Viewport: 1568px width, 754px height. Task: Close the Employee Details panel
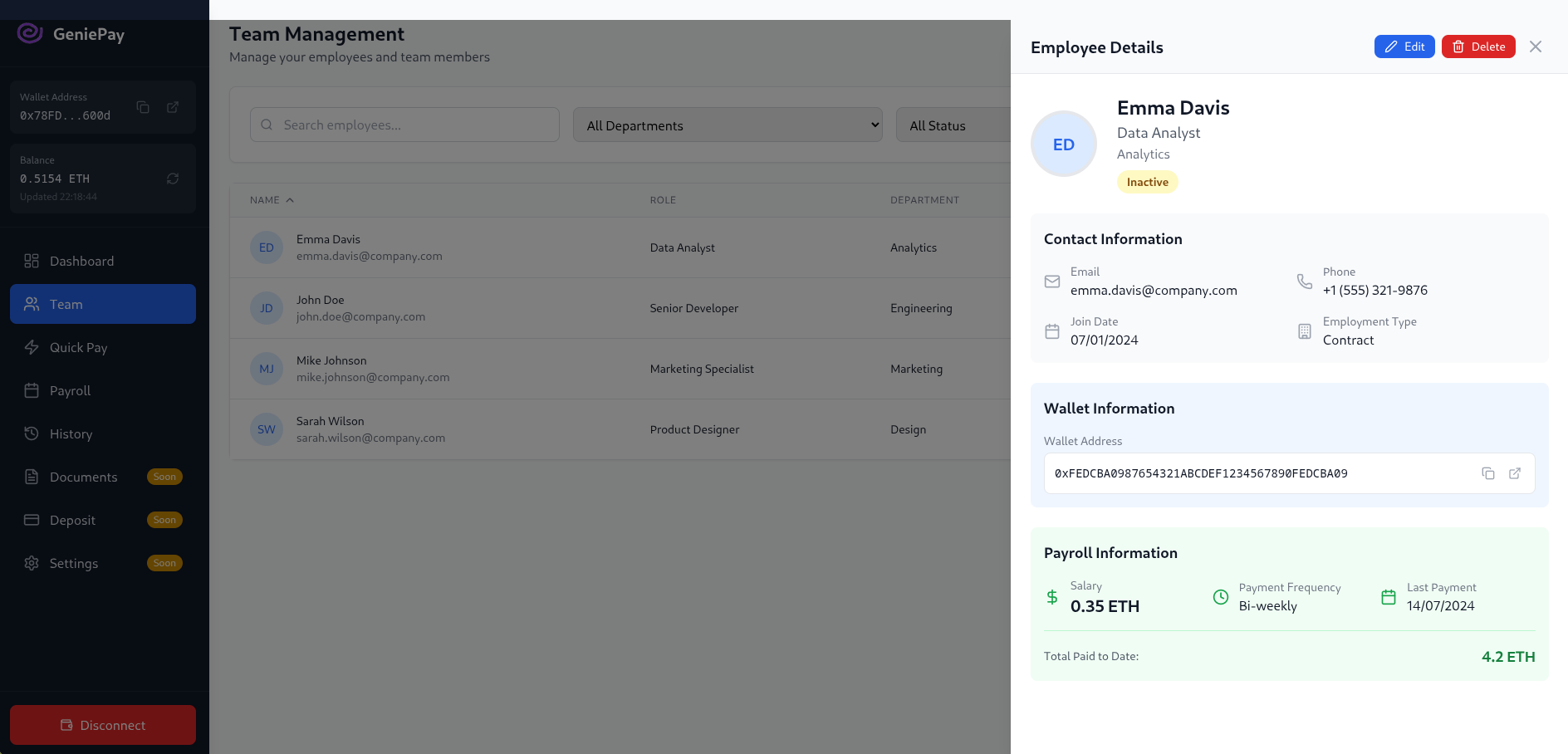1535,47
